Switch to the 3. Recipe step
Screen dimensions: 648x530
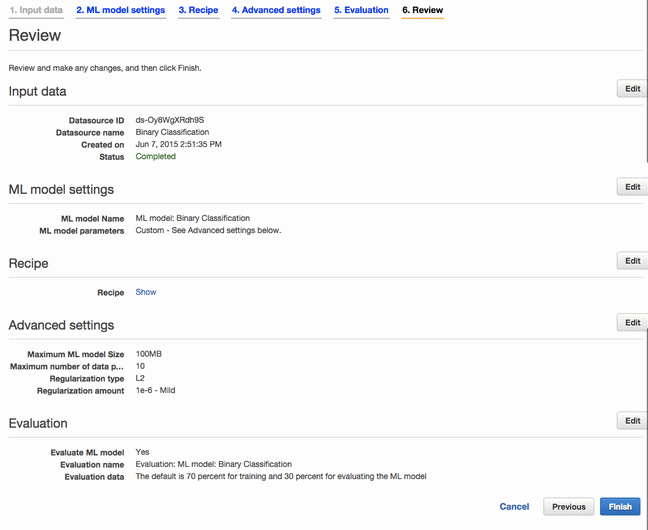(x=198, y=10)
